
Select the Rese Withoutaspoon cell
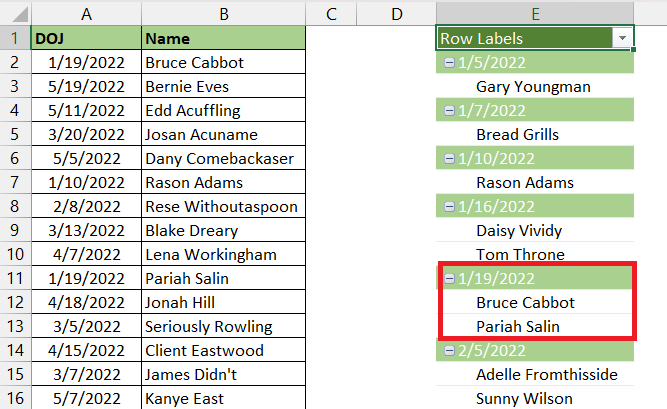point(224,206)
